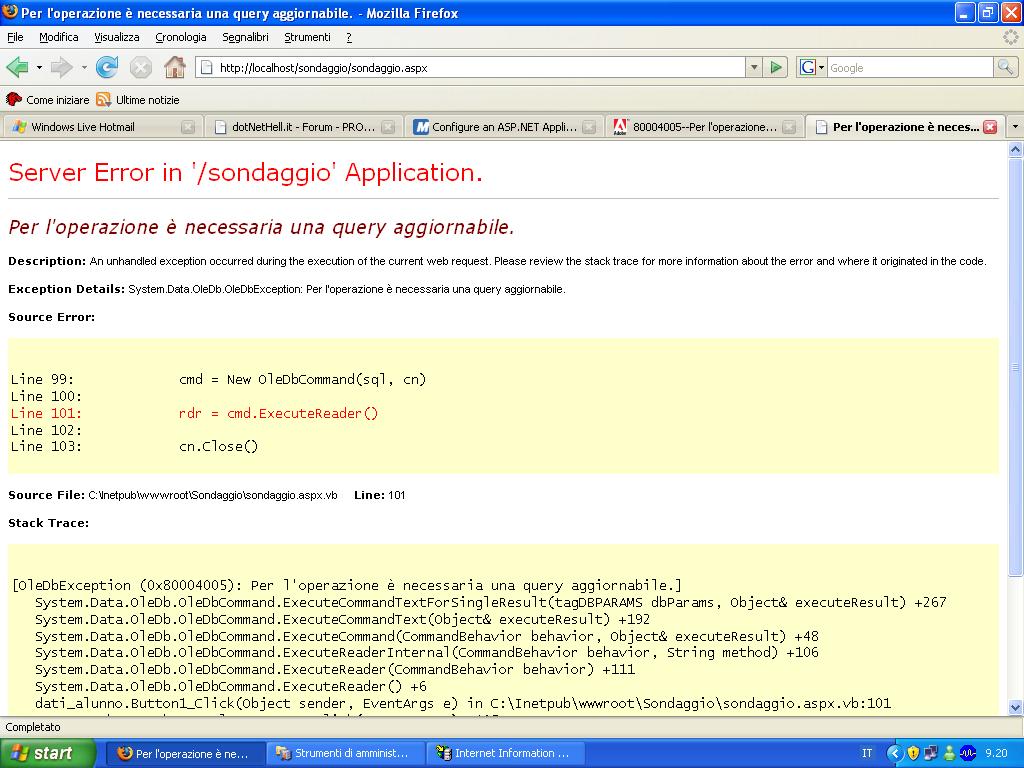The height and width of the screenshot is (768, 1024).
Task: Open the Cronologia menu
Action: [181, 37]
